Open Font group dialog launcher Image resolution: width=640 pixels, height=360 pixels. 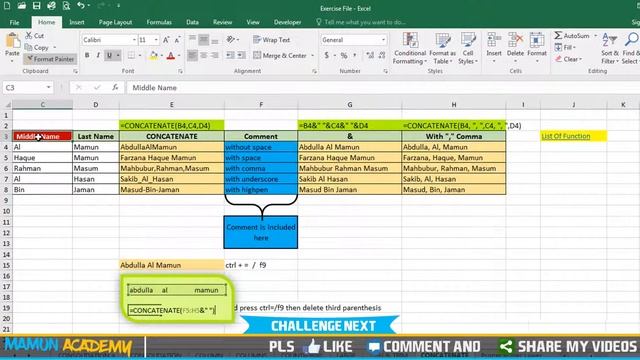click(x=180, y=71)
